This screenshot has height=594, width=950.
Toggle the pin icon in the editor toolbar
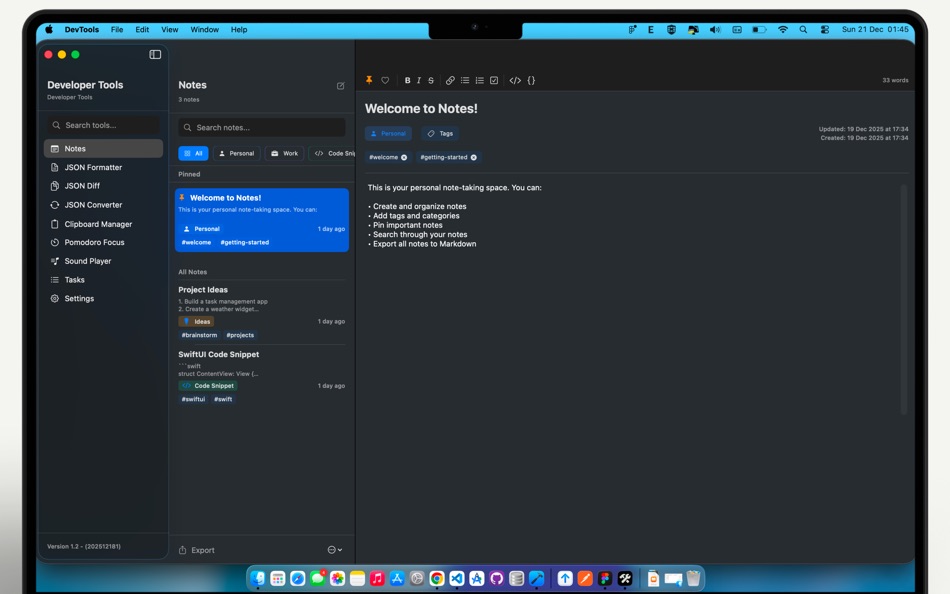coord(369,80)
